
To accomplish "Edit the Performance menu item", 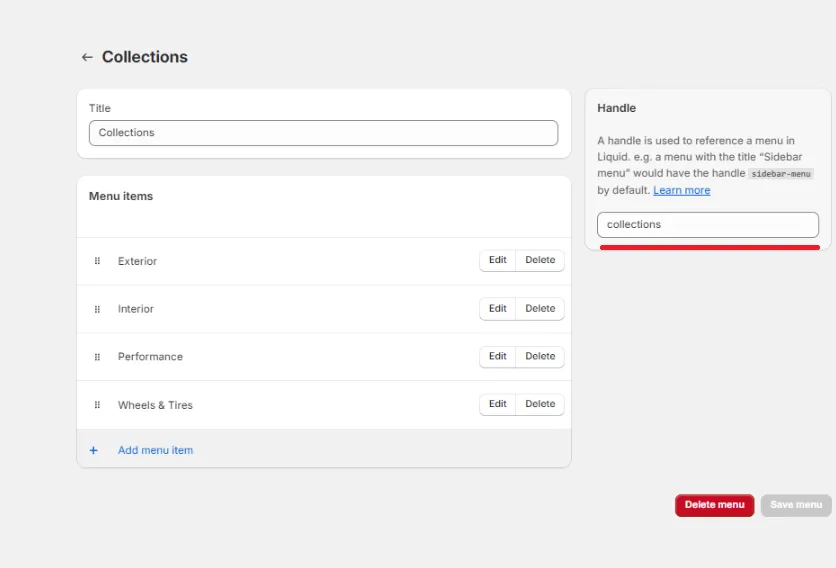I will [497, 356].
